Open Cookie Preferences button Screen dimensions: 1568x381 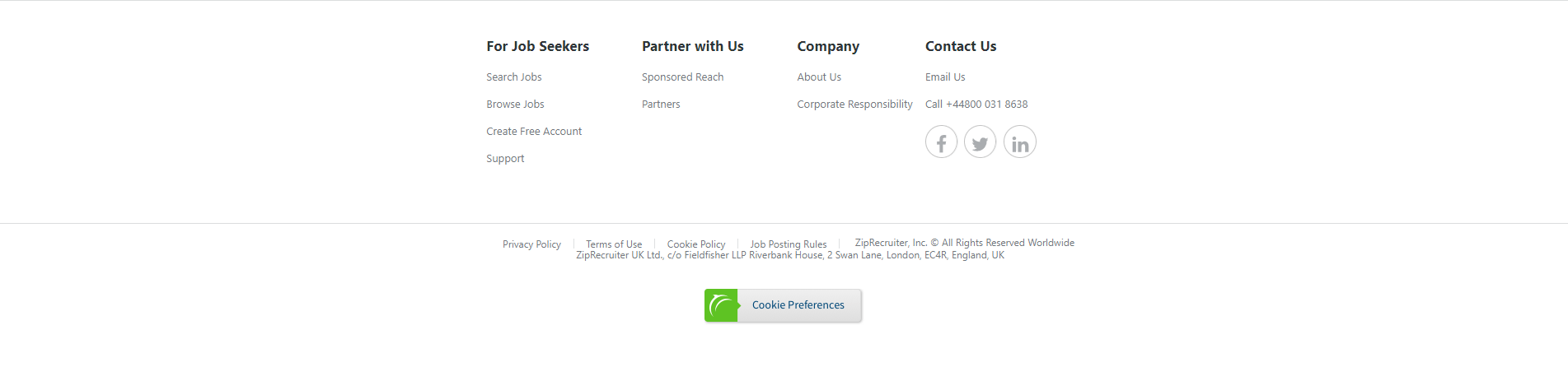798,305
